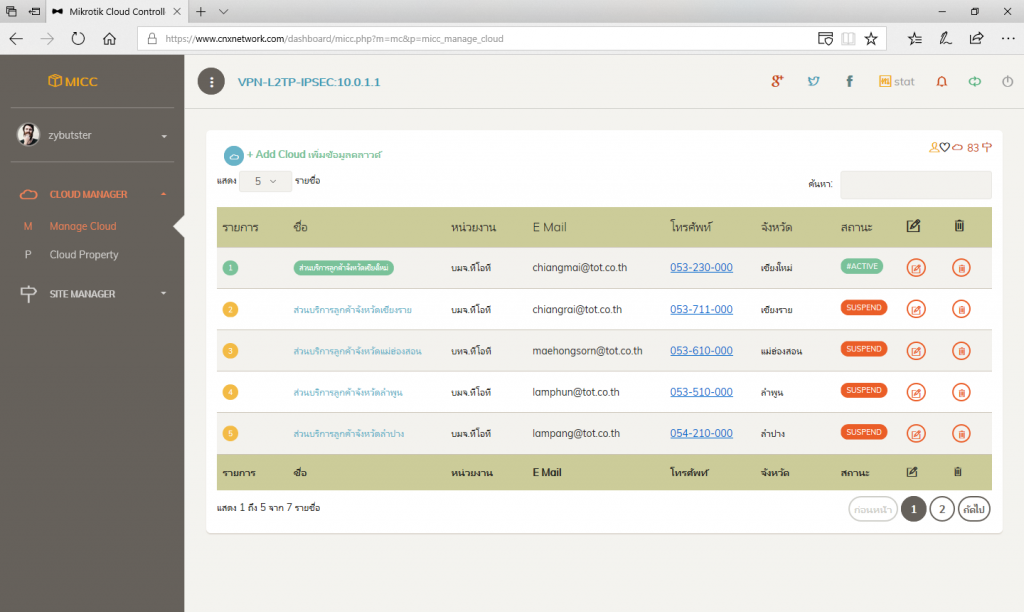Open the rows-per-page dropdown showing 5

[265, 181]
